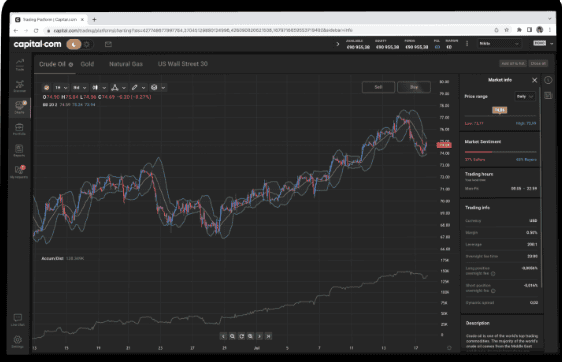The width and height of the screenshot is (562, 362).
Task: Open the three-dot menu in header
Action: tap(467, 44)
